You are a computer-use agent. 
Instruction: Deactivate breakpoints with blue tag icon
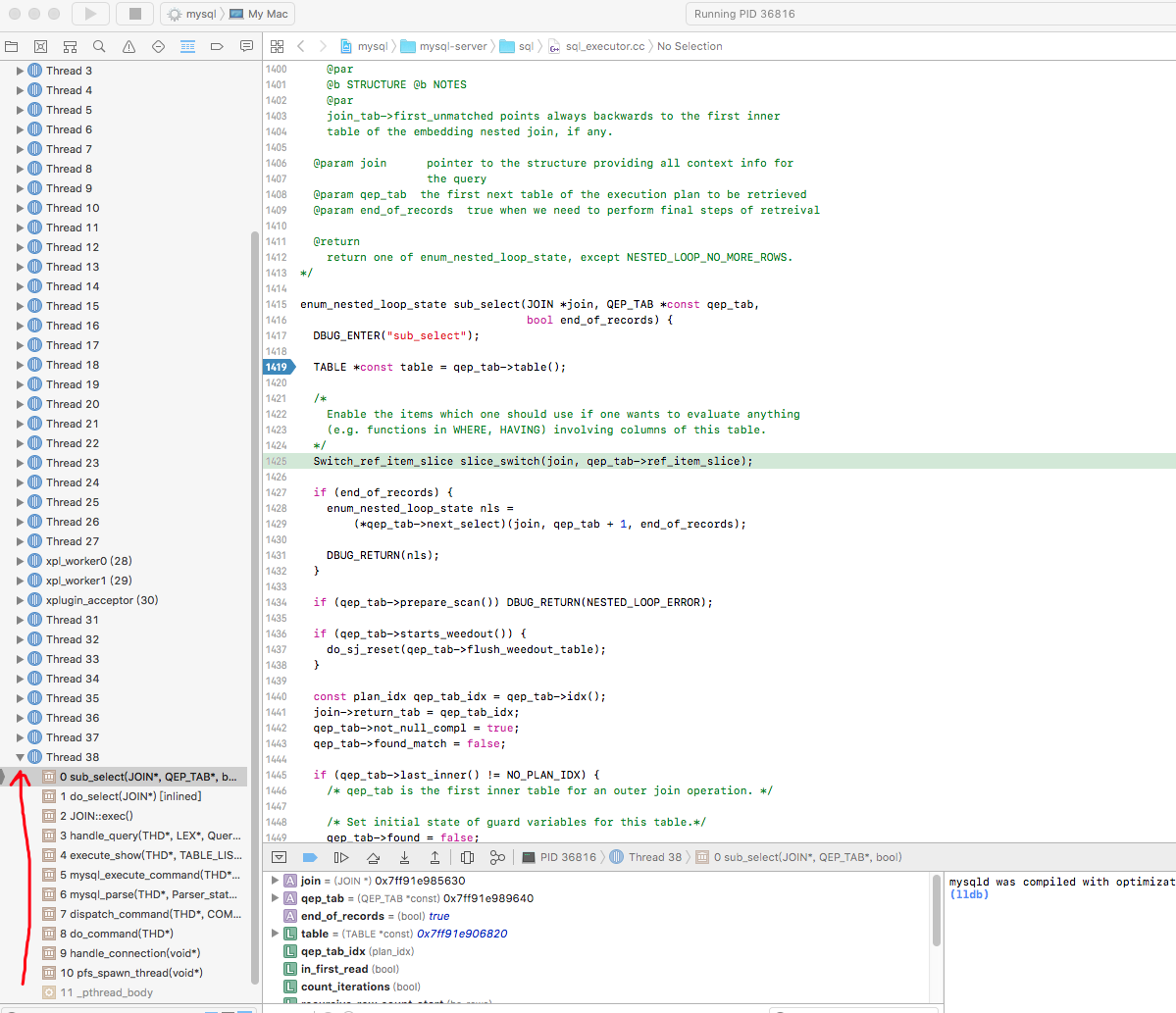310,857
